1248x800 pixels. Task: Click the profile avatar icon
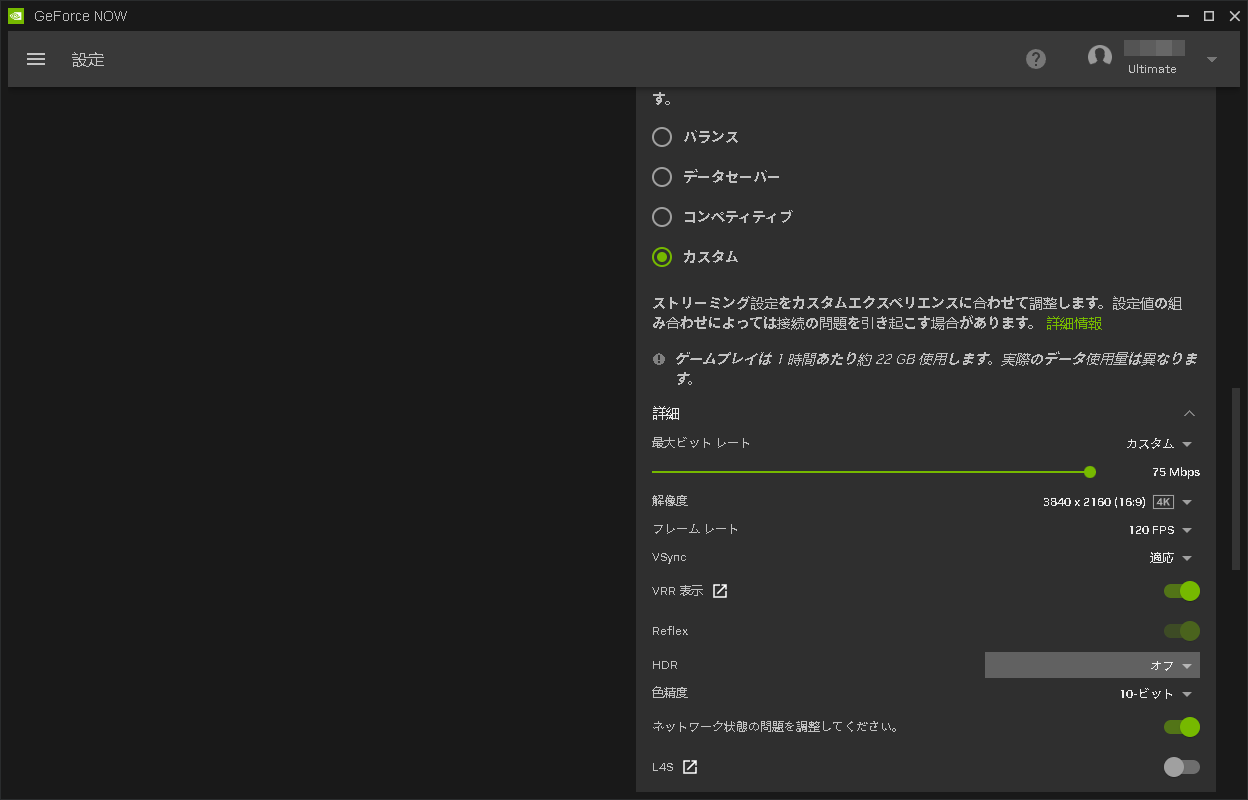(x=1099, y=57)
